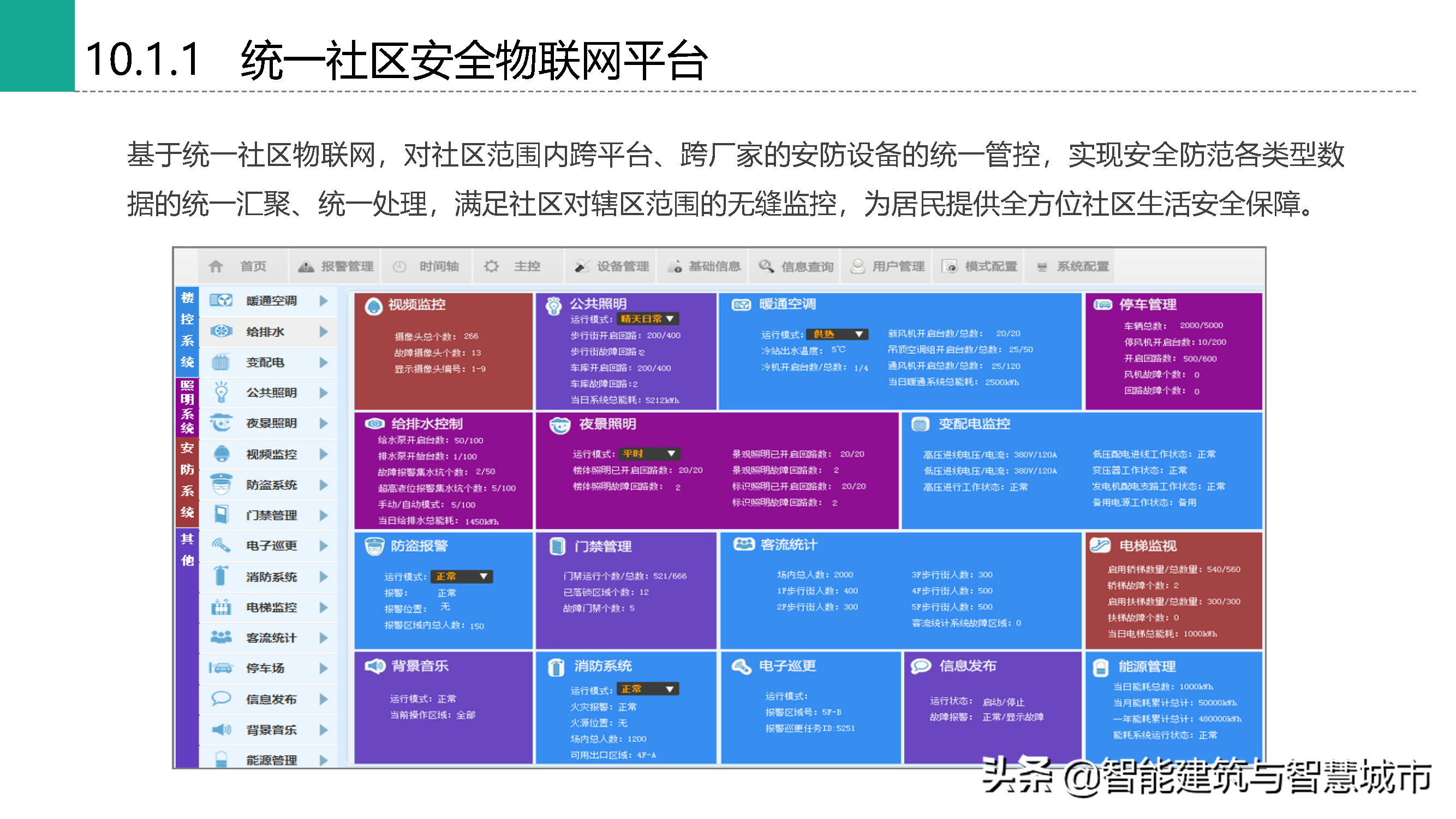This screenshot has height=819, width=1456.
Task: Click the 场内总人数 value 2000
Action: pos(843,574)
